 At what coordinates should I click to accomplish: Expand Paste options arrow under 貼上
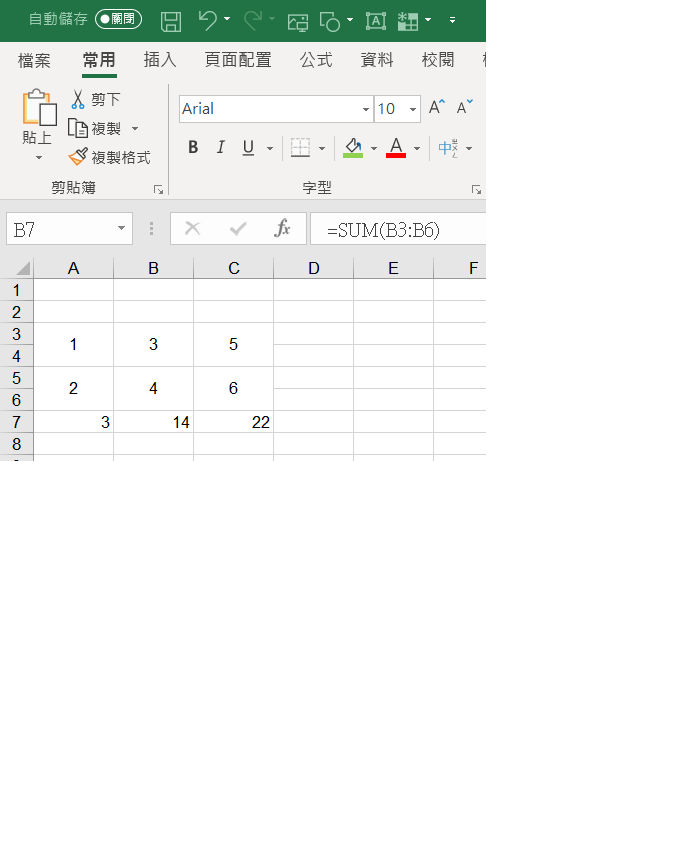point(39,158)
